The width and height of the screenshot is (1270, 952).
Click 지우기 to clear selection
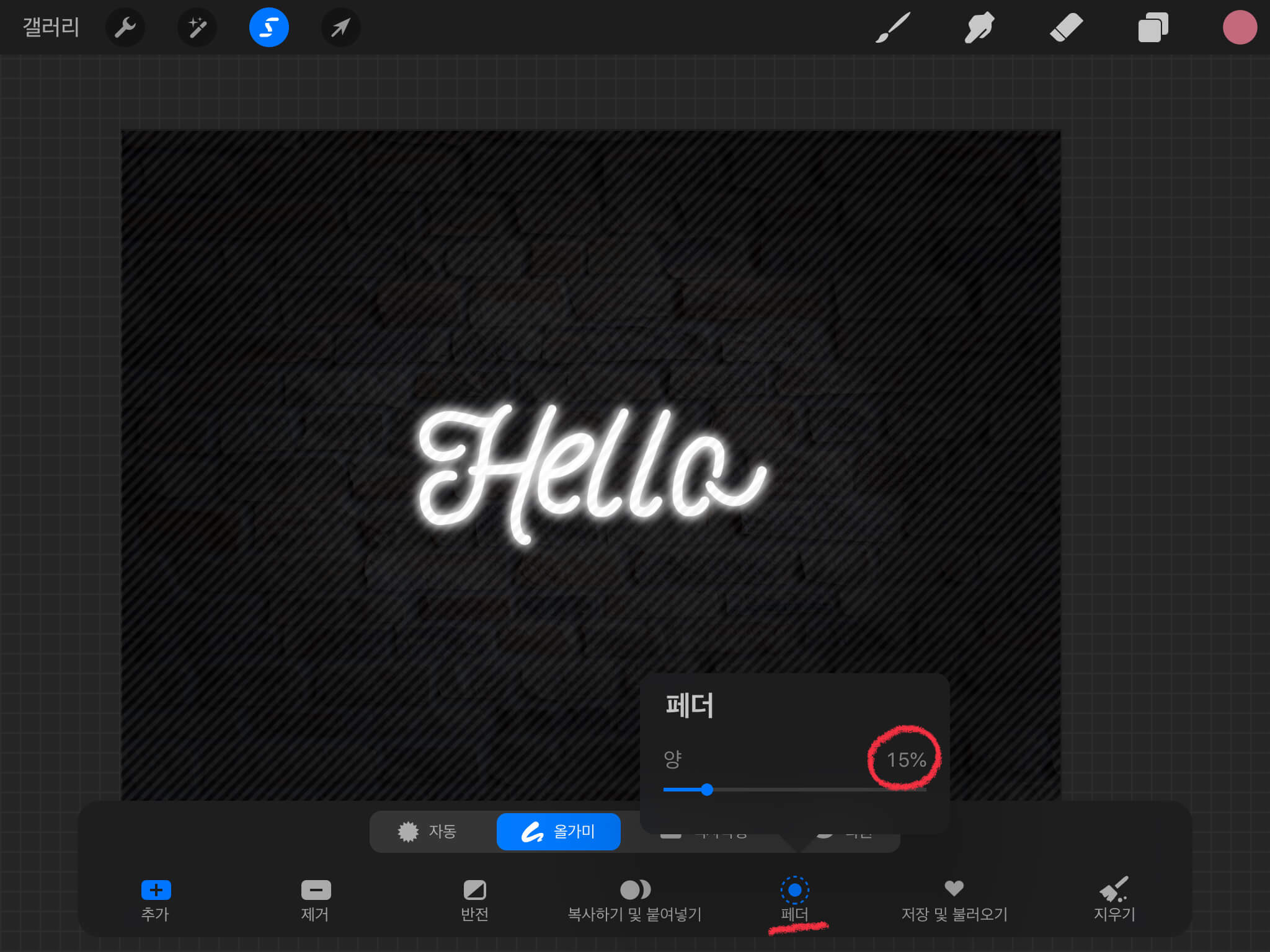(x=1114, y=899)
